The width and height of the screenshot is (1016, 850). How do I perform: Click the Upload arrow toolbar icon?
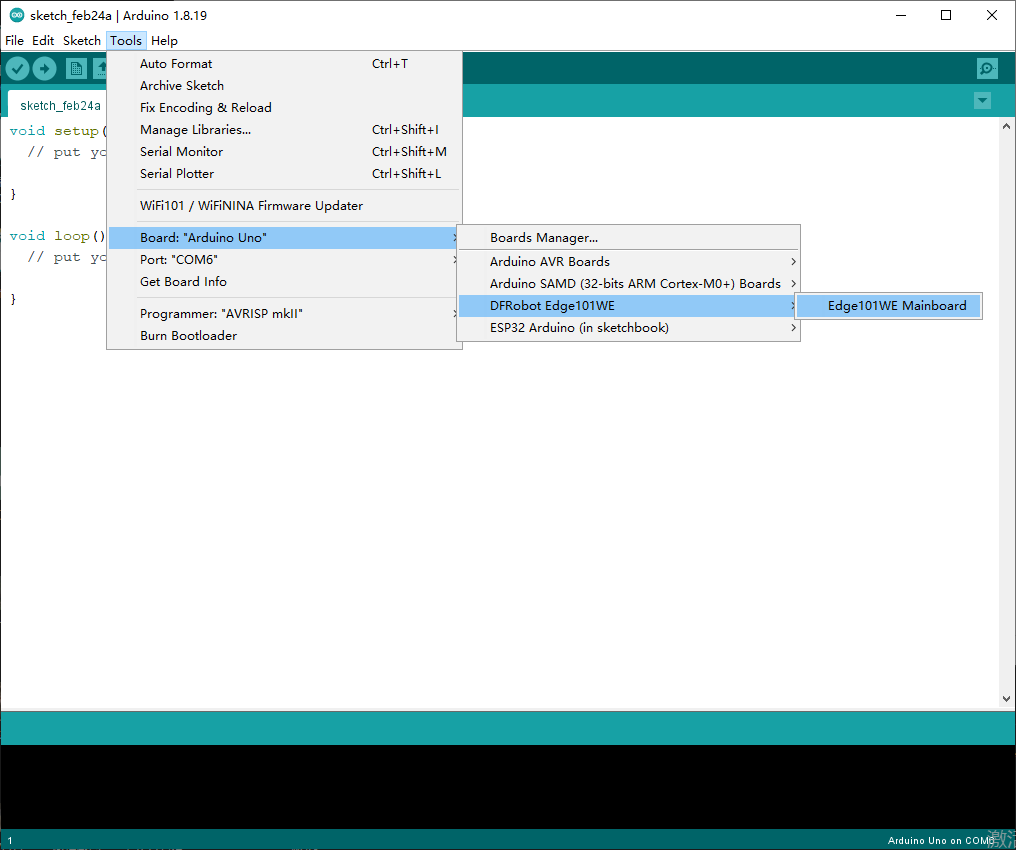pyautogui.click(x=45, y=69)
